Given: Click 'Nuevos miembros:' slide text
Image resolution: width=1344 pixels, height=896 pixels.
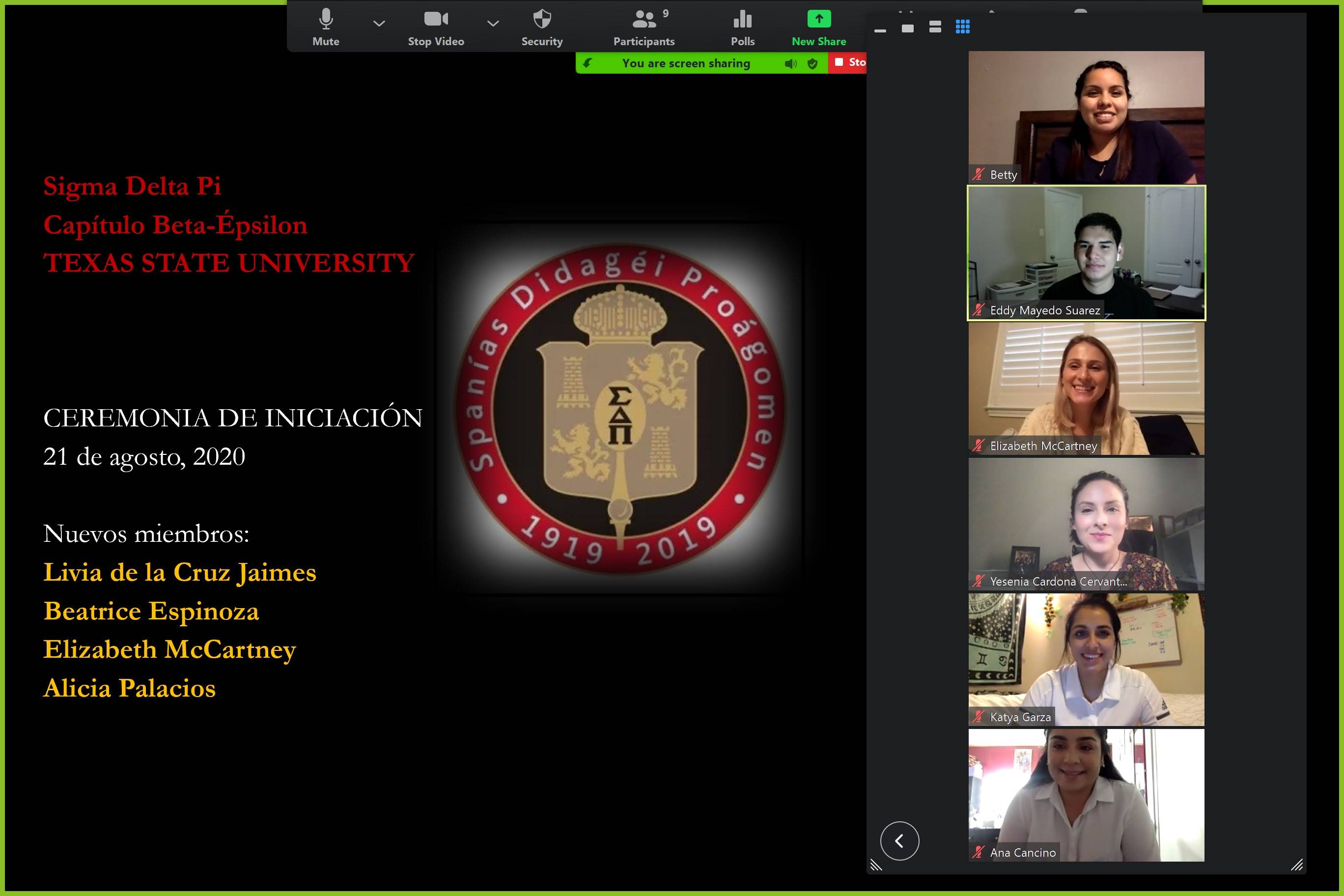Looking at the screenshot, I should 146,533.
